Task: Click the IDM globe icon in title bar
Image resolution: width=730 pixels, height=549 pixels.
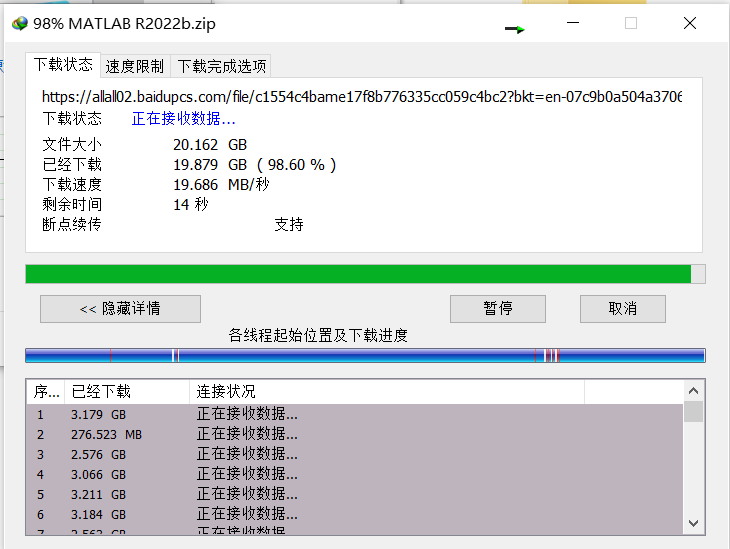Action: pyautogui.click(x=20, y=23)
